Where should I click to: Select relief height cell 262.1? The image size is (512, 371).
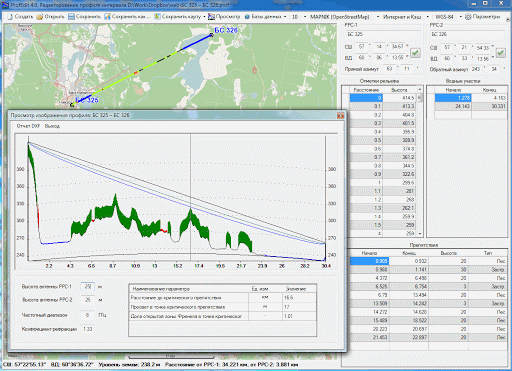pos(399,208)
